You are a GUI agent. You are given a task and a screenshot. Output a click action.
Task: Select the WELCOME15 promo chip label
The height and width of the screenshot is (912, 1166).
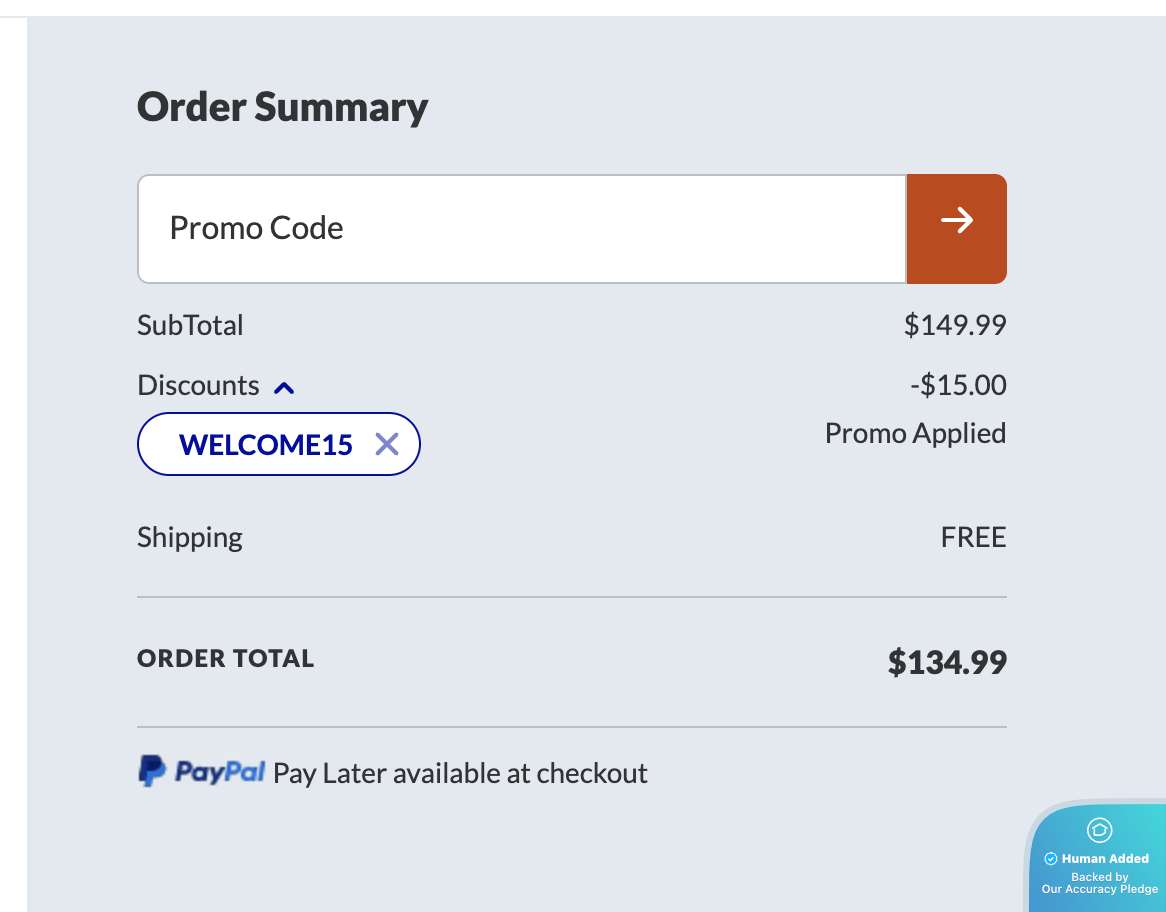coord(265,444)
